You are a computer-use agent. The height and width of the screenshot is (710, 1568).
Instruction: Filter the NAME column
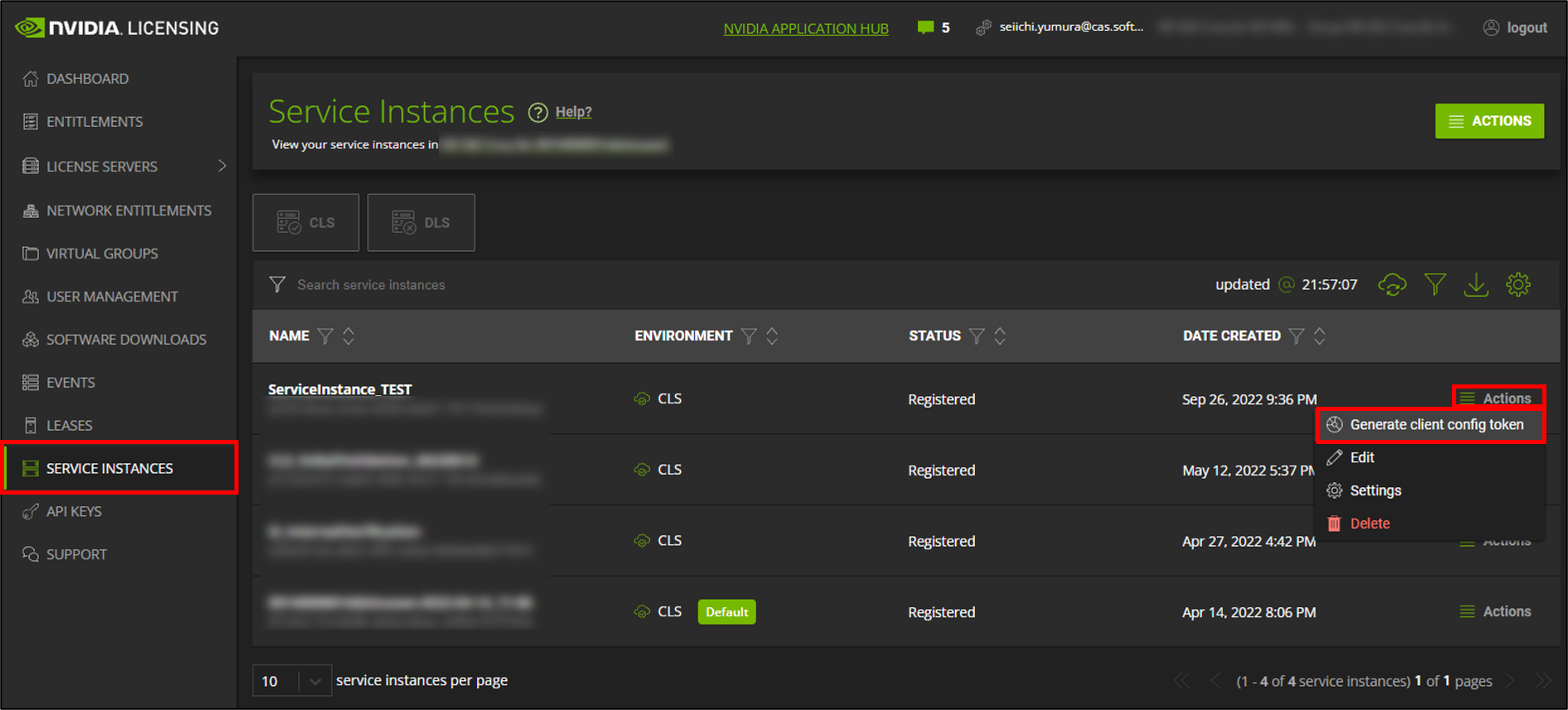click(326, 336)
